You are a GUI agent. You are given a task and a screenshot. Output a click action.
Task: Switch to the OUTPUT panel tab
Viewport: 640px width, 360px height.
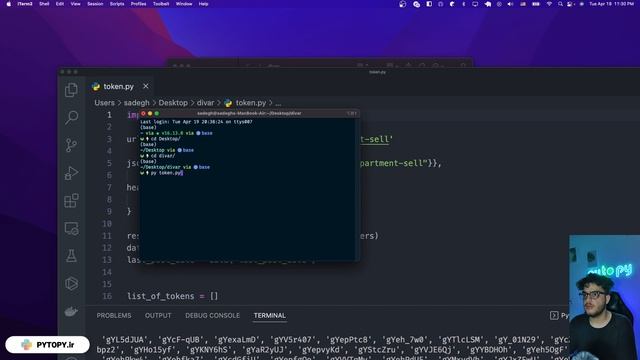point(158,316)
